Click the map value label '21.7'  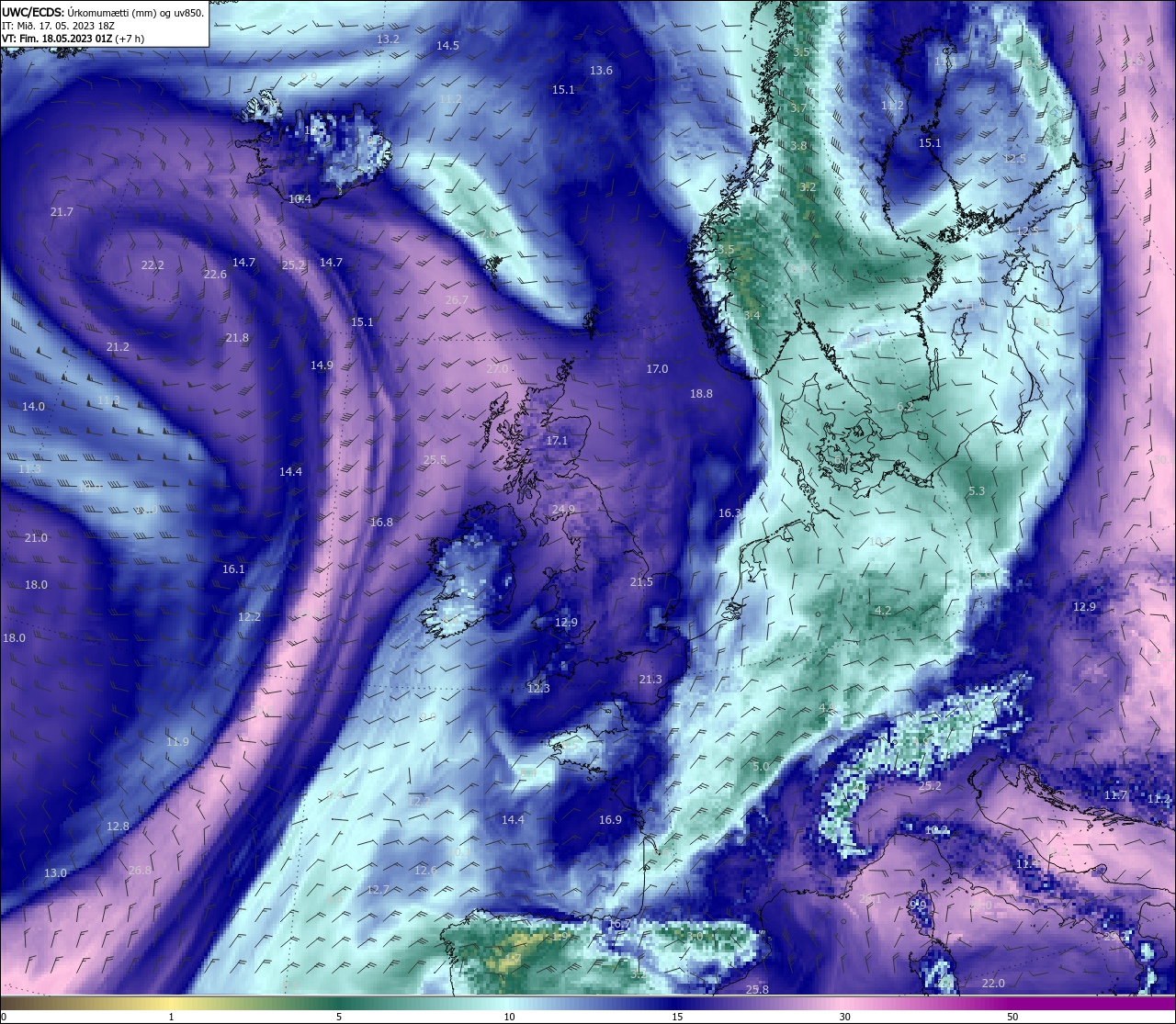pos(62,212)
